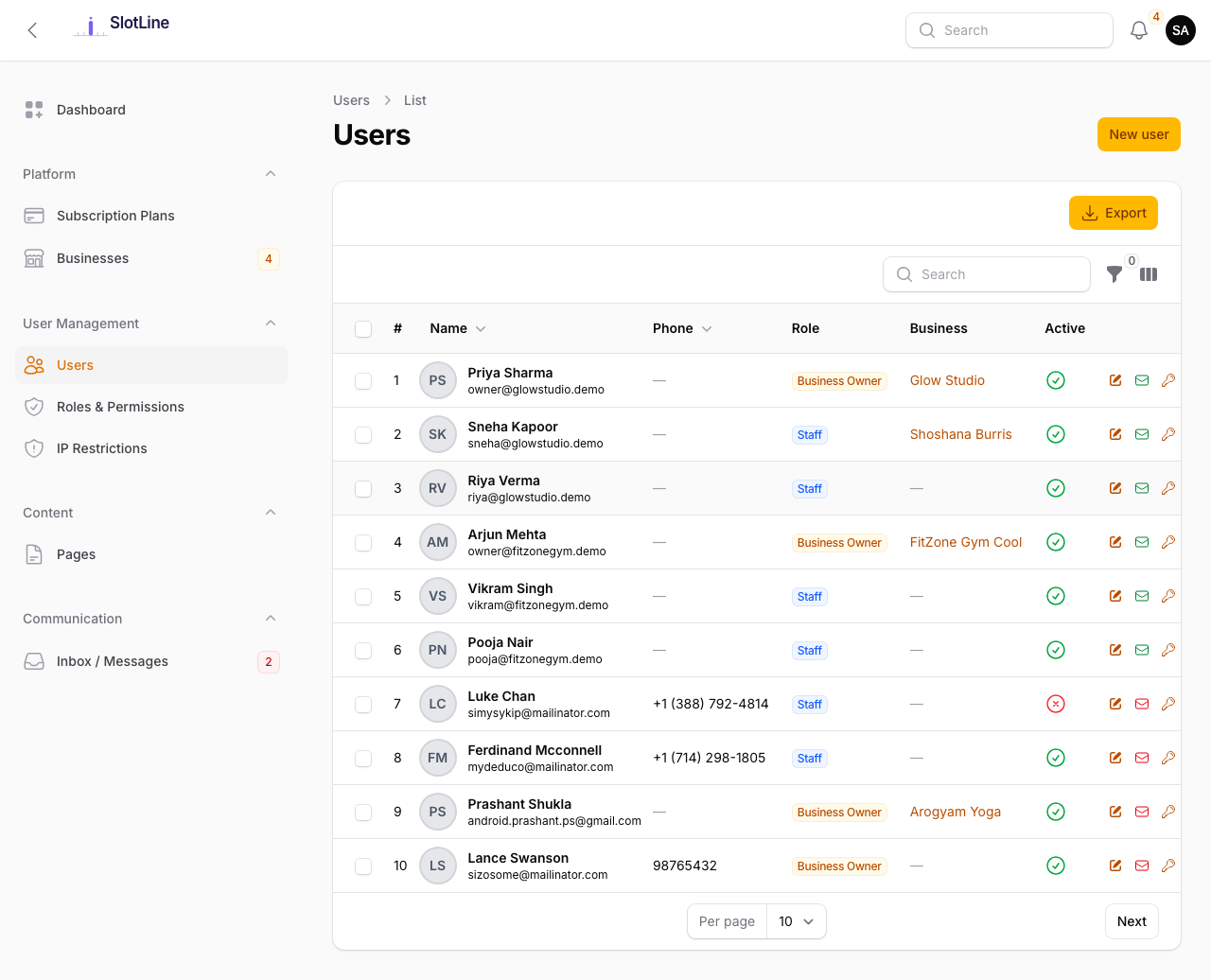This screenshot has width=1211, height=980.
Task: Edit user Prashant Shukla
Action: (1115, 812)
